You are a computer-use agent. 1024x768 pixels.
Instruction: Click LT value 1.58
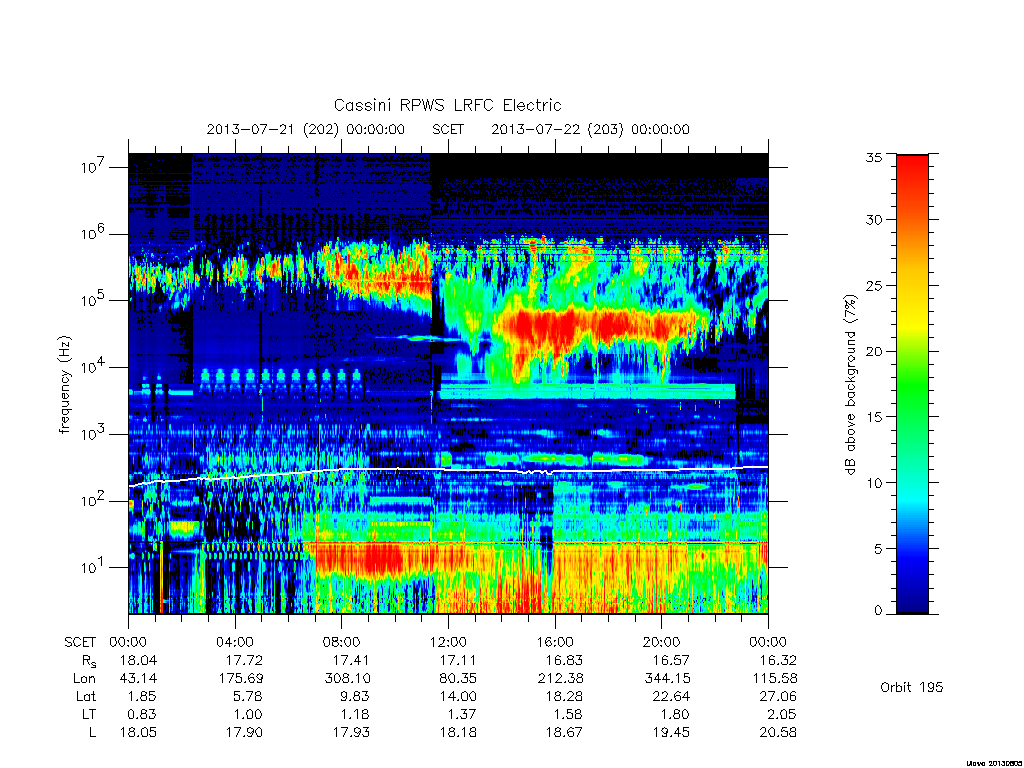(568, 714)
